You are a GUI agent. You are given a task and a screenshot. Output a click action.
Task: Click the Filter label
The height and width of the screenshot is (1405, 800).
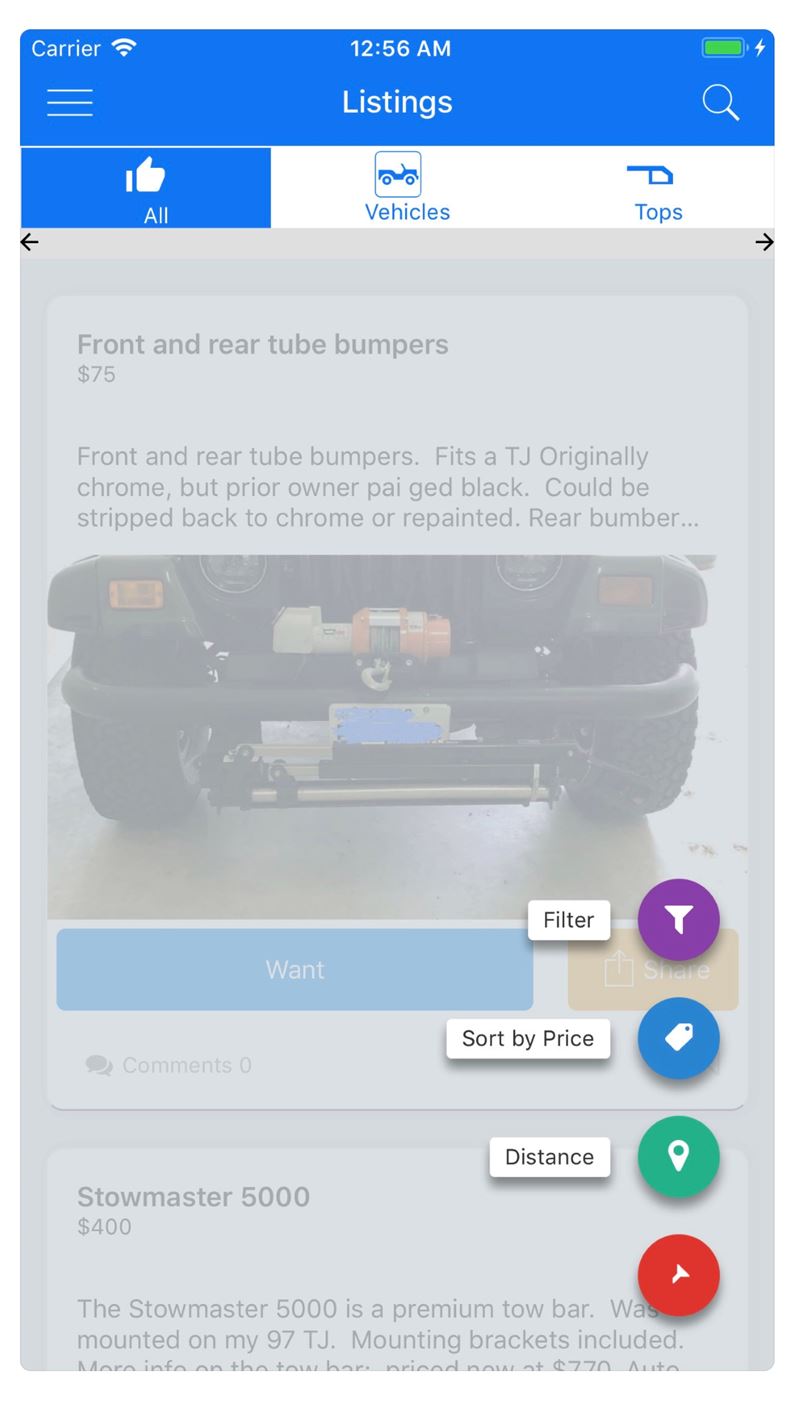[569, 920]
